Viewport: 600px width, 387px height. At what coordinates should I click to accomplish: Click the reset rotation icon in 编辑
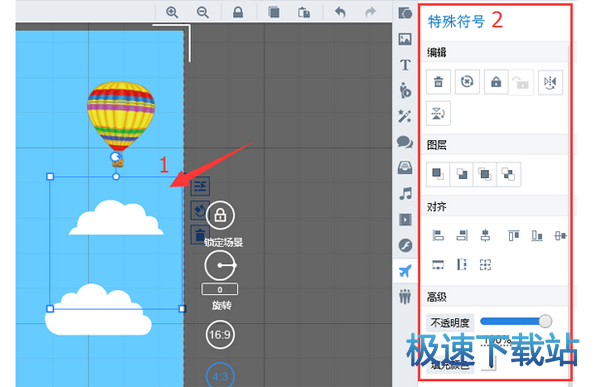point(467,82)
